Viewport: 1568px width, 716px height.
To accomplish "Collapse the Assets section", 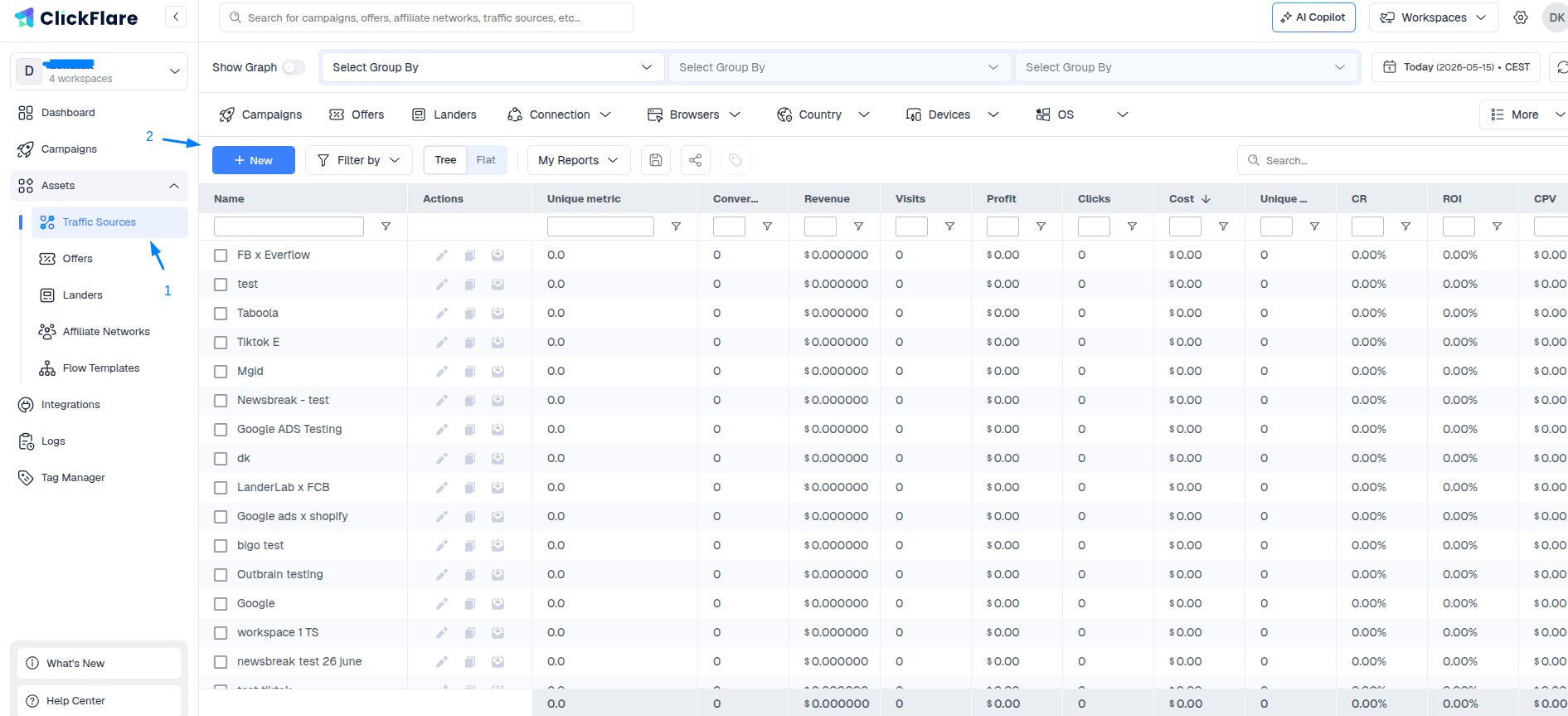I will point(100,186).
